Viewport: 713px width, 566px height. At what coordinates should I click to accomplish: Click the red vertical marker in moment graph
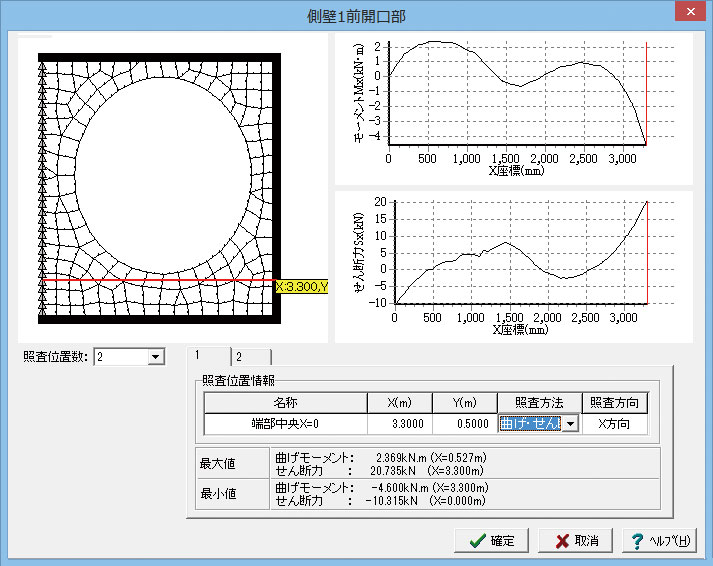click(647, 95)
